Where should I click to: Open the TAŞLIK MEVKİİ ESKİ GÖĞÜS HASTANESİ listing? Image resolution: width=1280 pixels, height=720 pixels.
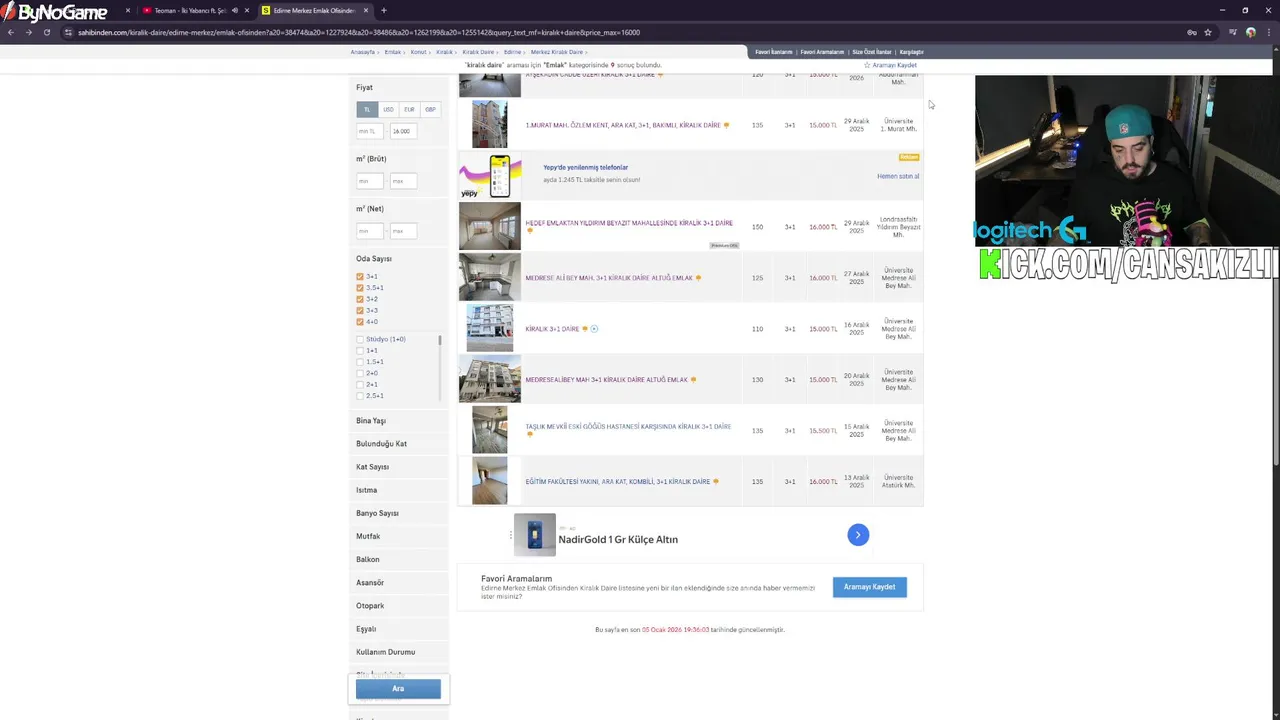(628, 426)
